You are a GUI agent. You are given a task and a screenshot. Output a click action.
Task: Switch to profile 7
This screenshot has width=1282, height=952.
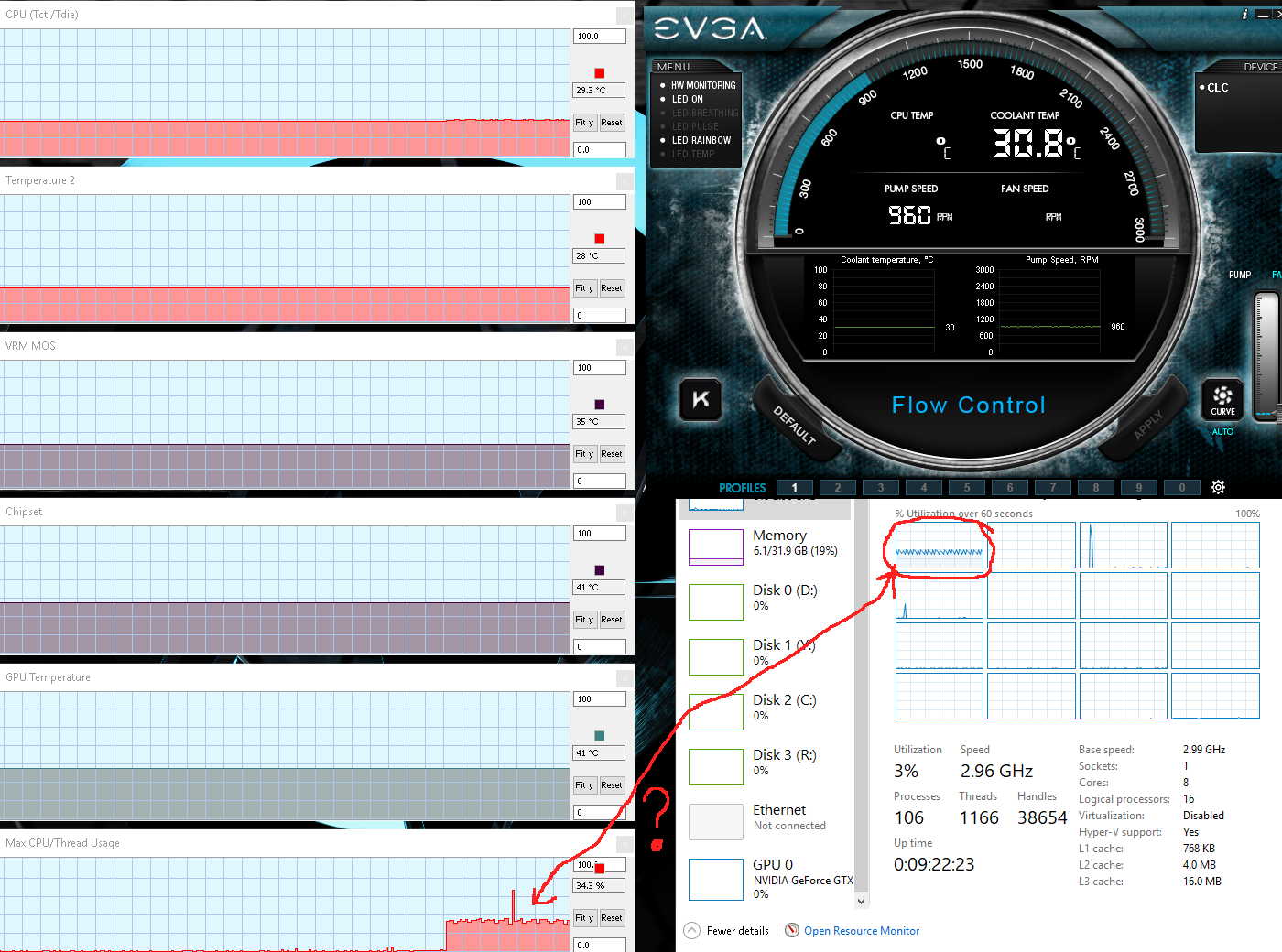(1052, 487)
